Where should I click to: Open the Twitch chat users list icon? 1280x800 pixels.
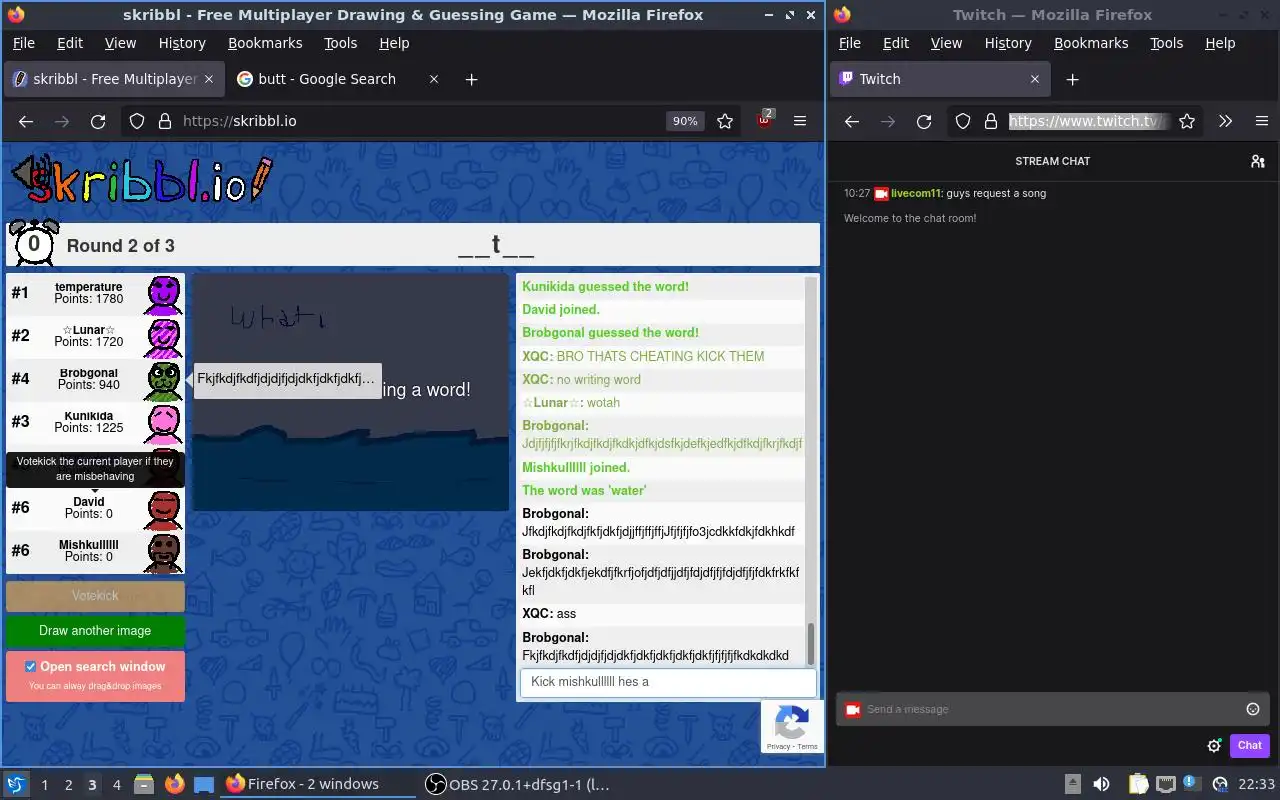coord(1258,161)
